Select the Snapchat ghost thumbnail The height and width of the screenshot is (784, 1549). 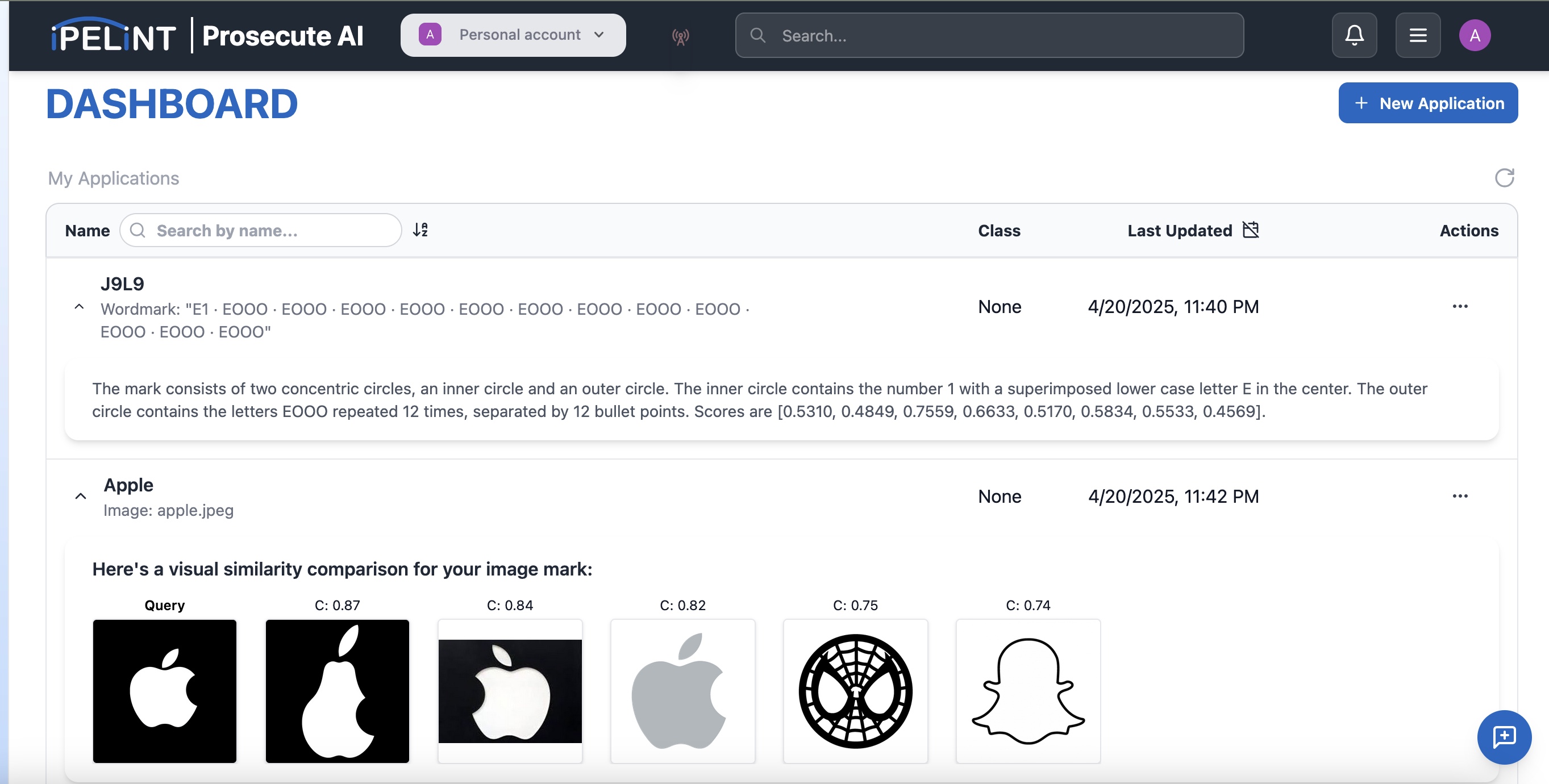pyautogui.click(x=1028, y=691)
